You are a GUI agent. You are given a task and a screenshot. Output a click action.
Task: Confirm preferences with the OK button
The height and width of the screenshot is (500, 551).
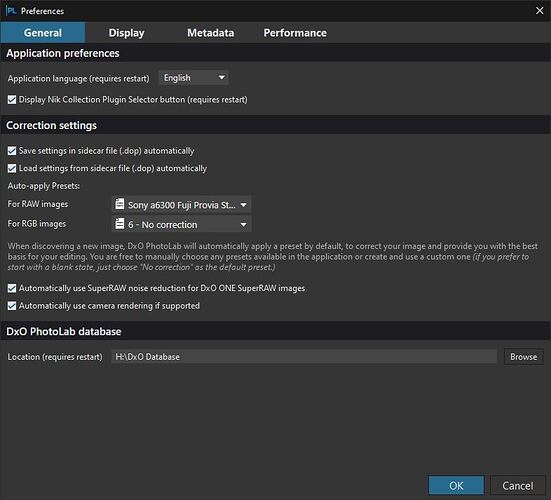tap(456, 486)
